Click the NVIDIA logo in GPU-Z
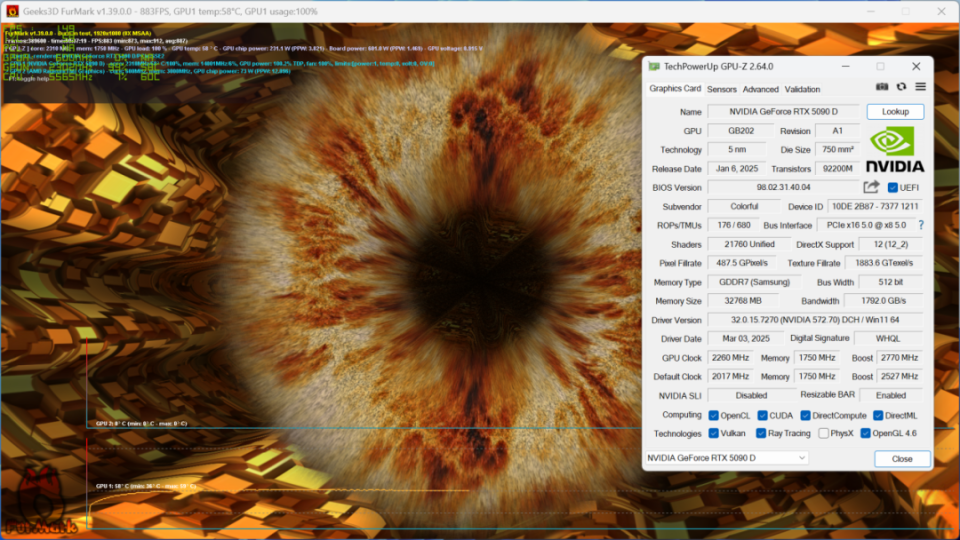The image size is (960, 540). [894, 149]
